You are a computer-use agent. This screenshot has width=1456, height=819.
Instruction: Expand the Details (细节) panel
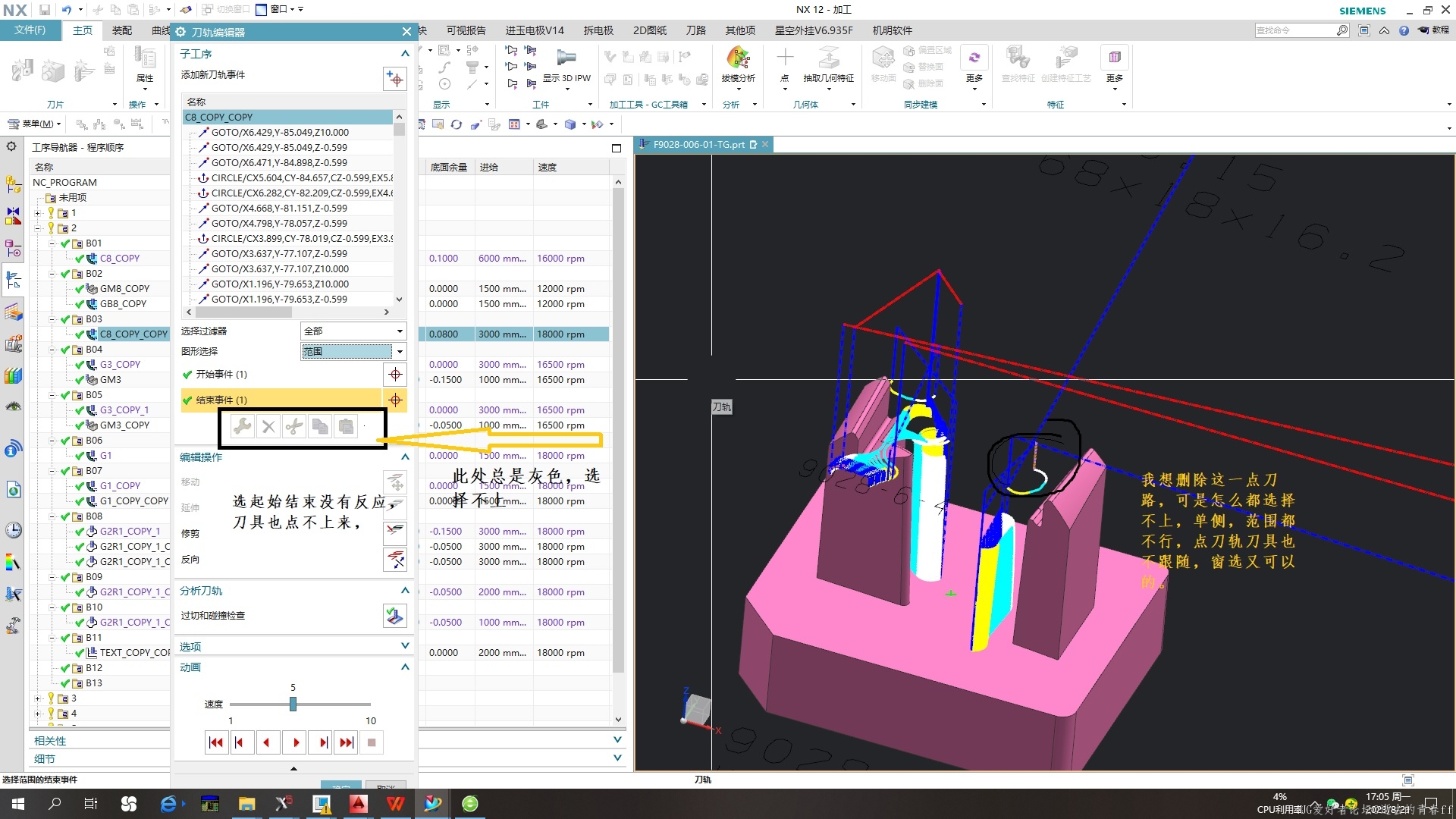point(617,758)
